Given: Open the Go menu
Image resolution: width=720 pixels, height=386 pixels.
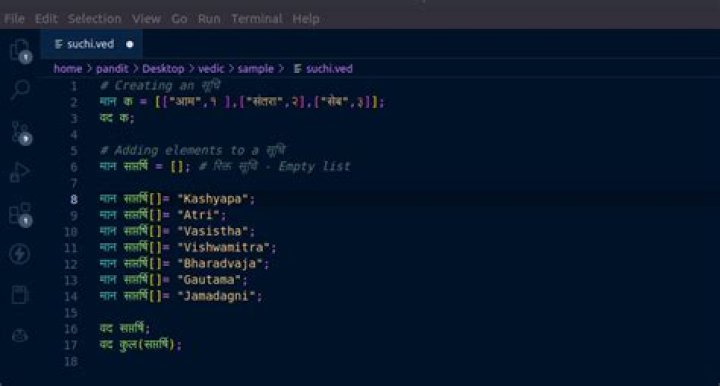Looking at the screenshot, I should coord(179,19).
